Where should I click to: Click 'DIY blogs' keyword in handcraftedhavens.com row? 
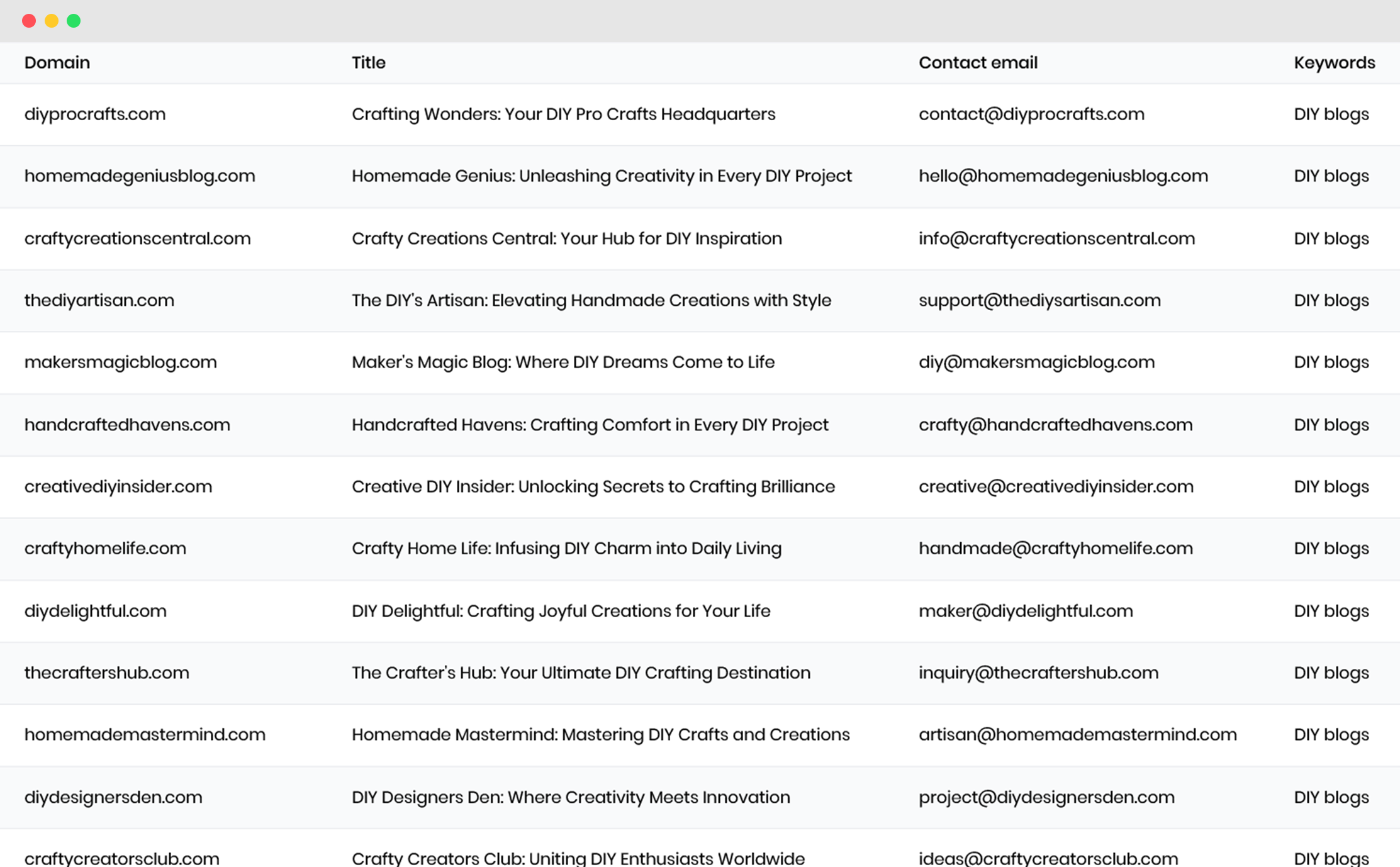click(x=1331, y=425)
